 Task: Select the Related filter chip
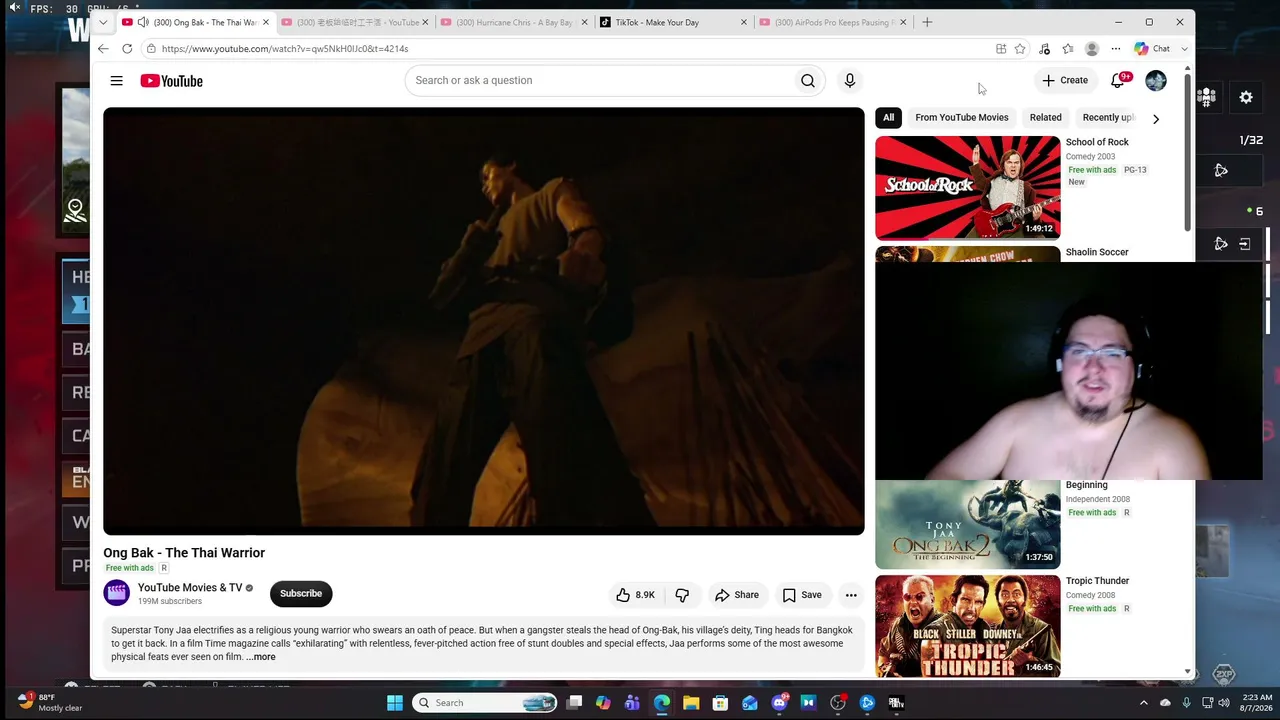(x=1045, y=118)
